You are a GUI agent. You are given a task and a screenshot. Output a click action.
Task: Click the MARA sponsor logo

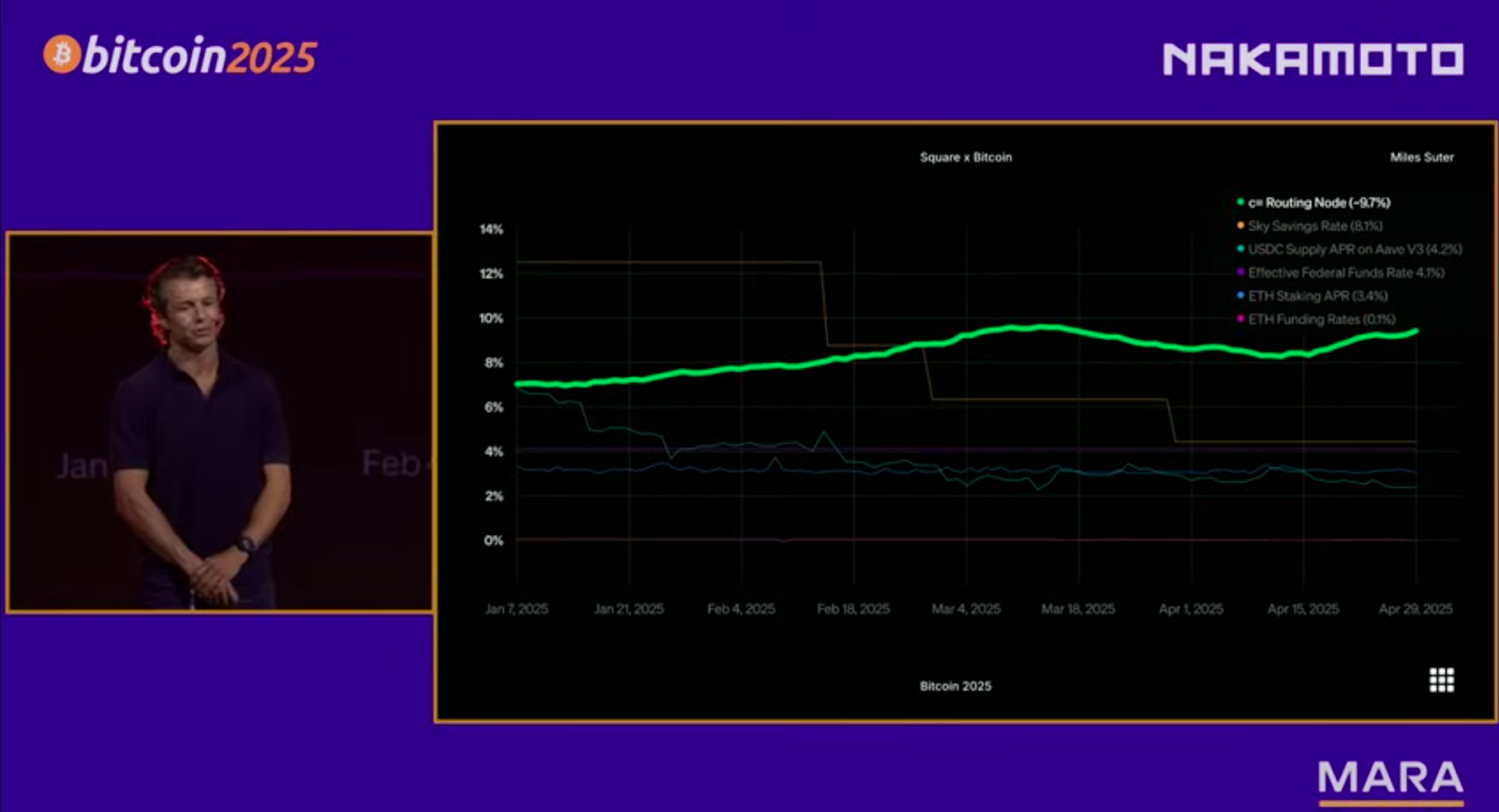(1390, 779)
